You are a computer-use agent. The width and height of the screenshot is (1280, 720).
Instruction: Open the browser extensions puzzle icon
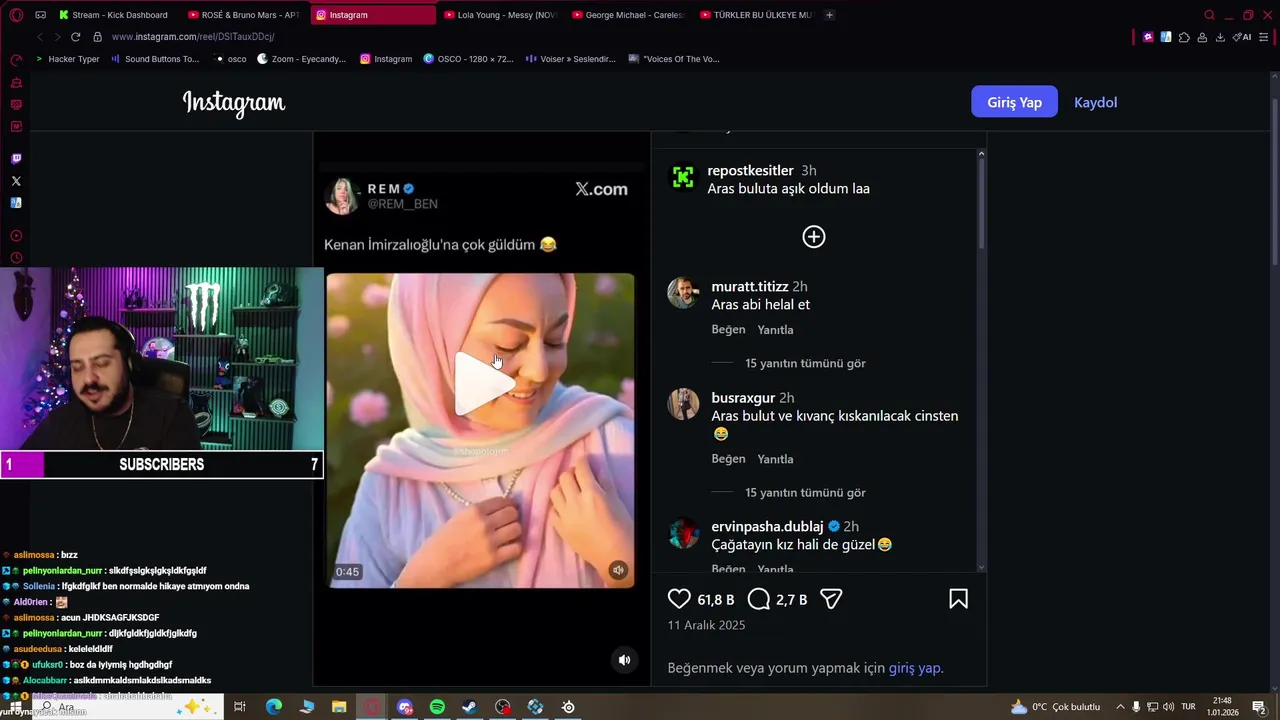[x=1184, y=37]
